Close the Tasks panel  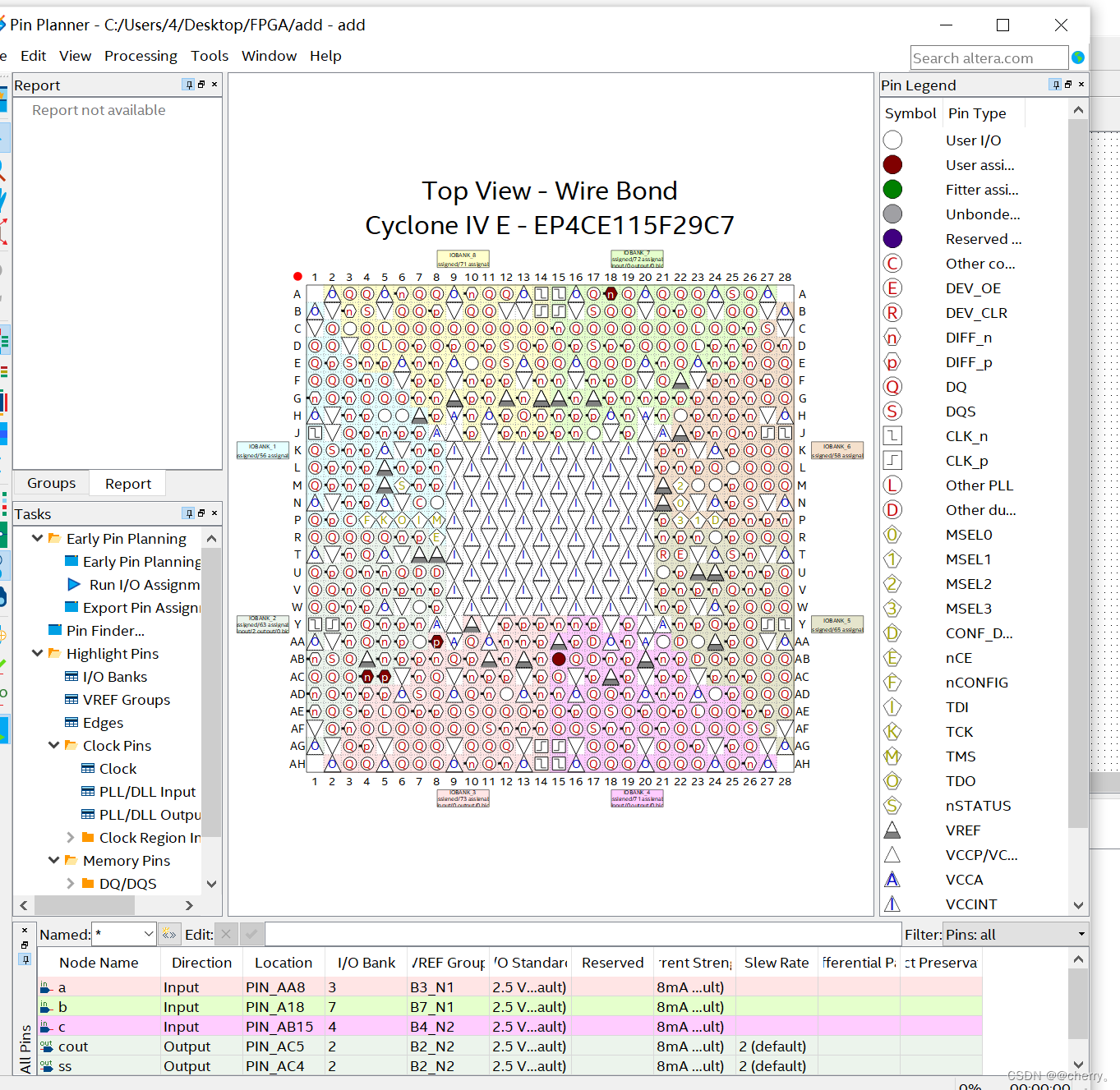[x=214, y=513]
